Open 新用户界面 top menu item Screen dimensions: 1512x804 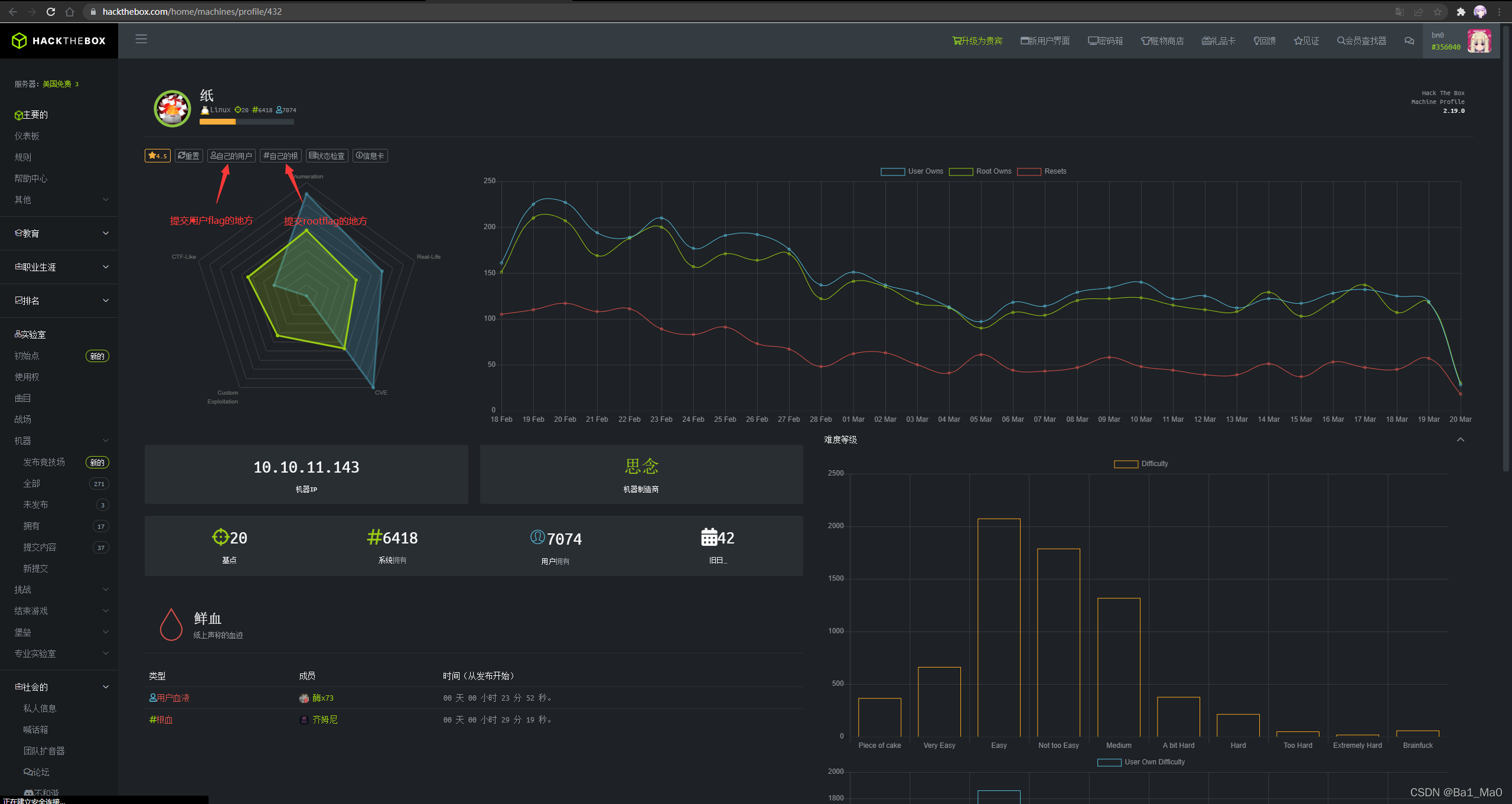1045,41
